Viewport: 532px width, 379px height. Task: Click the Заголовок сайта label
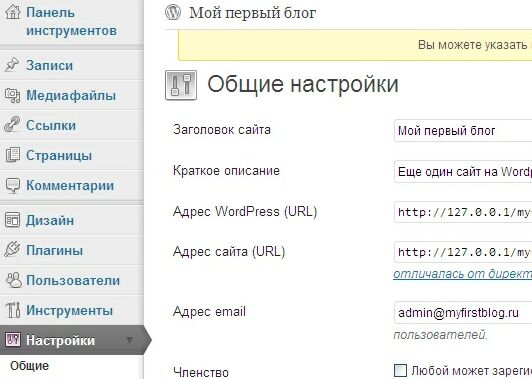[x=222, y=129]
